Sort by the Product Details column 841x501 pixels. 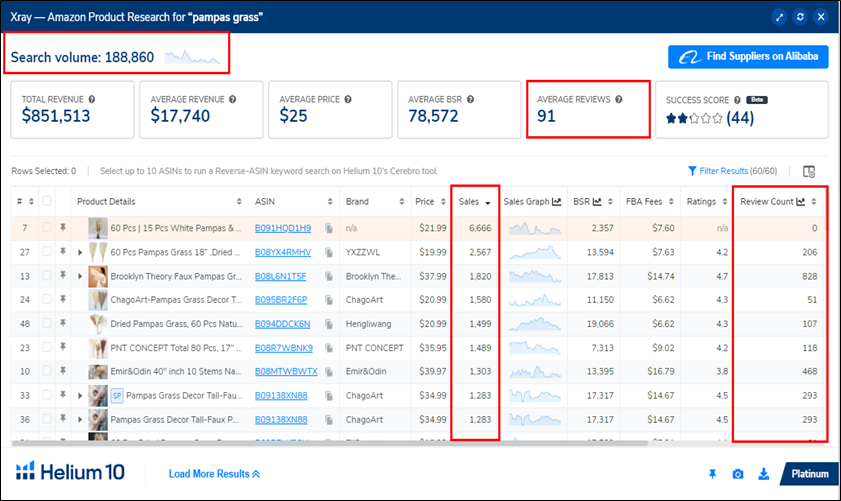pos(239,202)
